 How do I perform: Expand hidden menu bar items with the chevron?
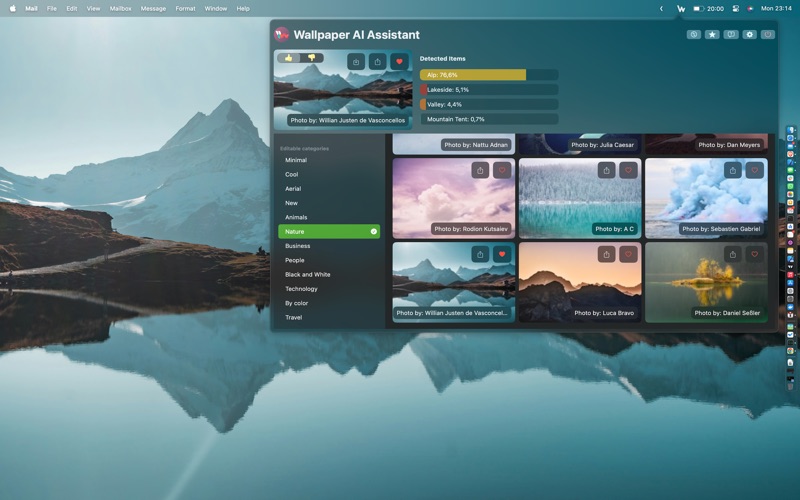point(661,8)
